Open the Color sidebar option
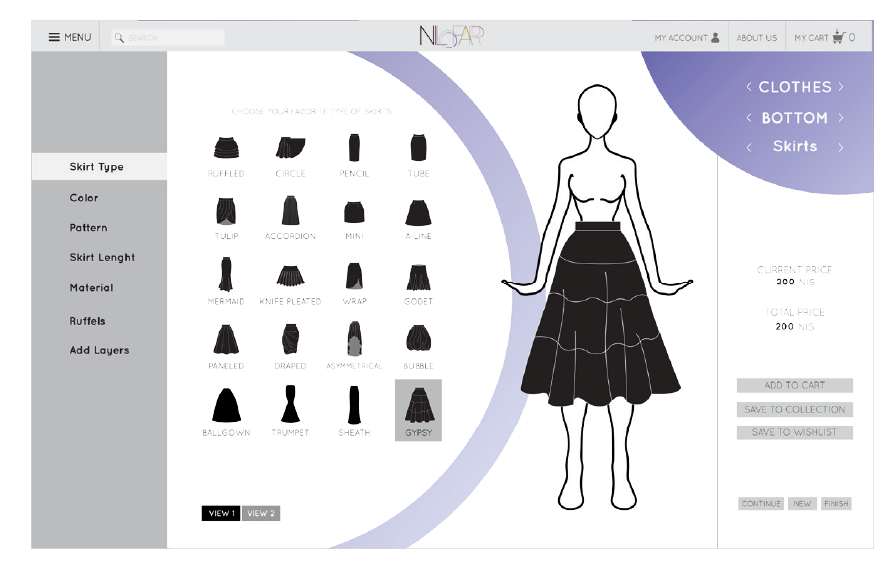The height and width of the screenshot is (570, 894). (84, 198)
